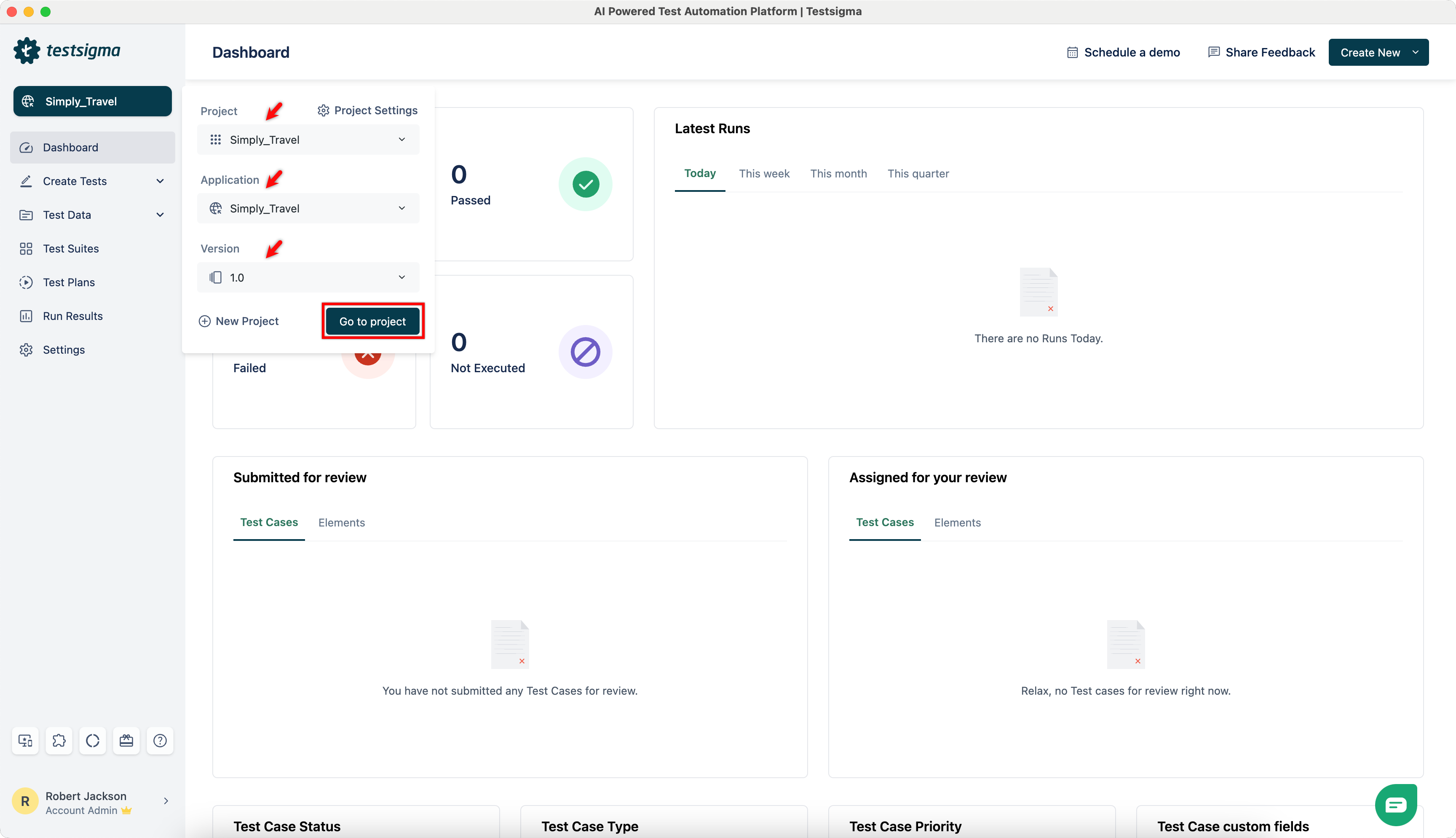Viewport: 1456px width, 838px height.
Task: Click the Dashboard page heading
Action: [x=251, y=52]
